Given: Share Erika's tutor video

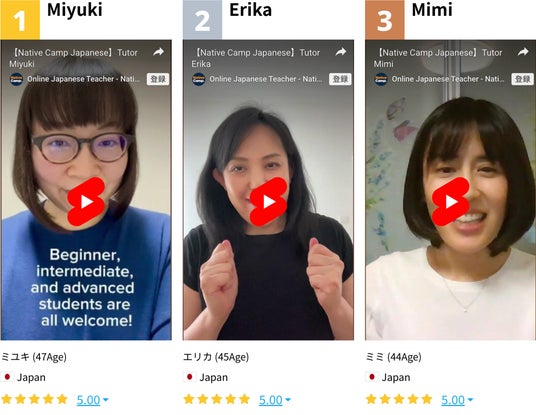Looking at the screenshot, I should point(340,52).
